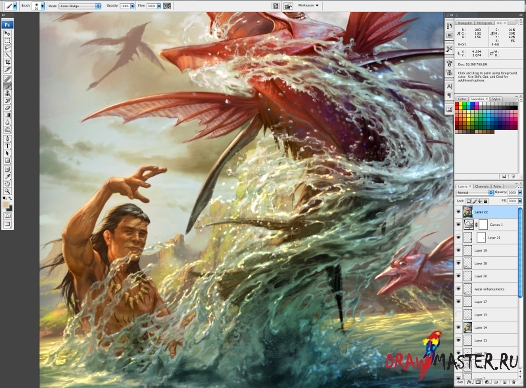Open the brush Mode dropdown

tap(80, 6)
